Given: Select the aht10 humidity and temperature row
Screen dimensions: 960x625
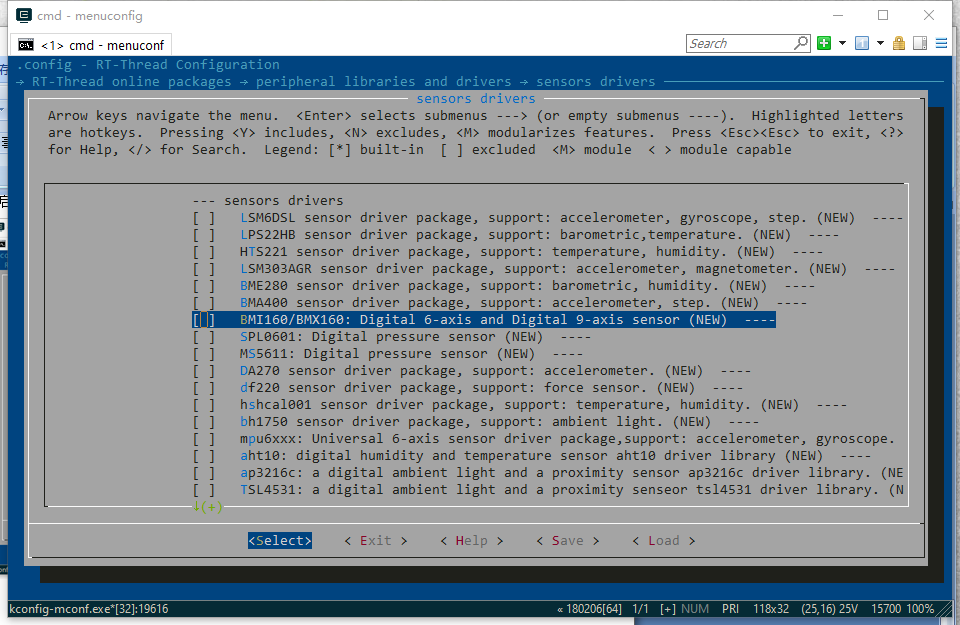Looking at the screenshot, I should tap(531, 456).
